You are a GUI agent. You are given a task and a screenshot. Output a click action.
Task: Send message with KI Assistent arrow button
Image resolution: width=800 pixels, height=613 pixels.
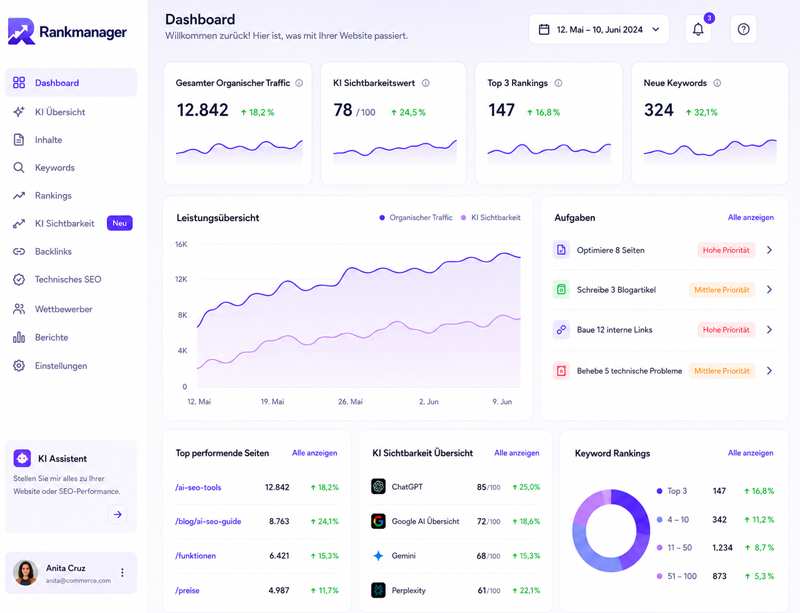point(117,514)
